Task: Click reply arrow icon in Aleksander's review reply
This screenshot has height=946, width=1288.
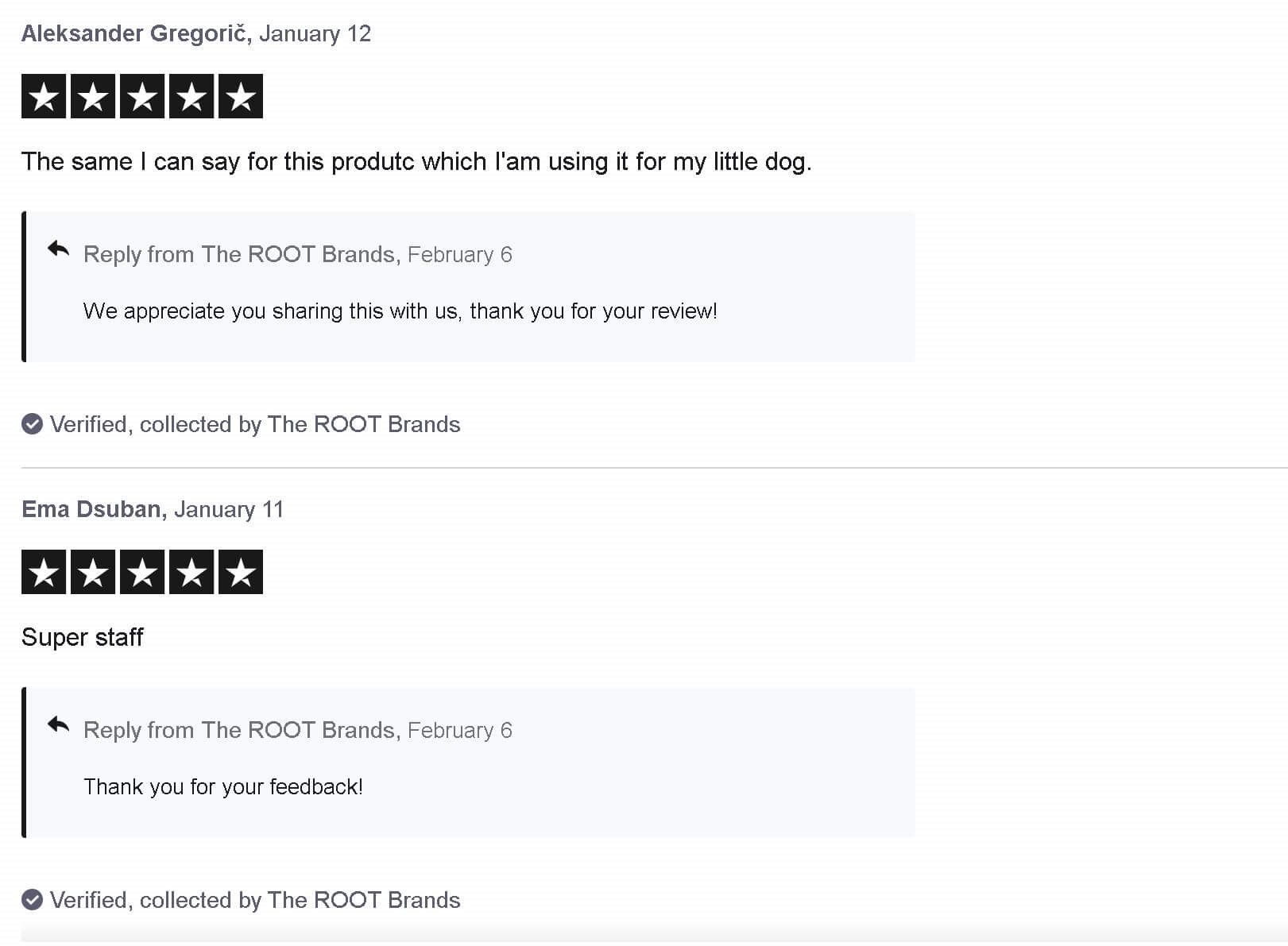Action: point(59,249)
